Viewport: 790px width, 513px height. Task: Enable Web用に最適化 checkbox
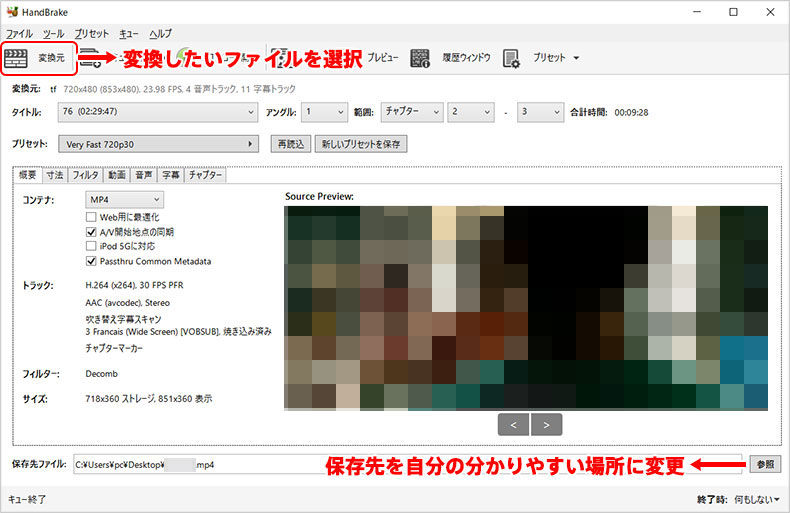coord(92,217)
